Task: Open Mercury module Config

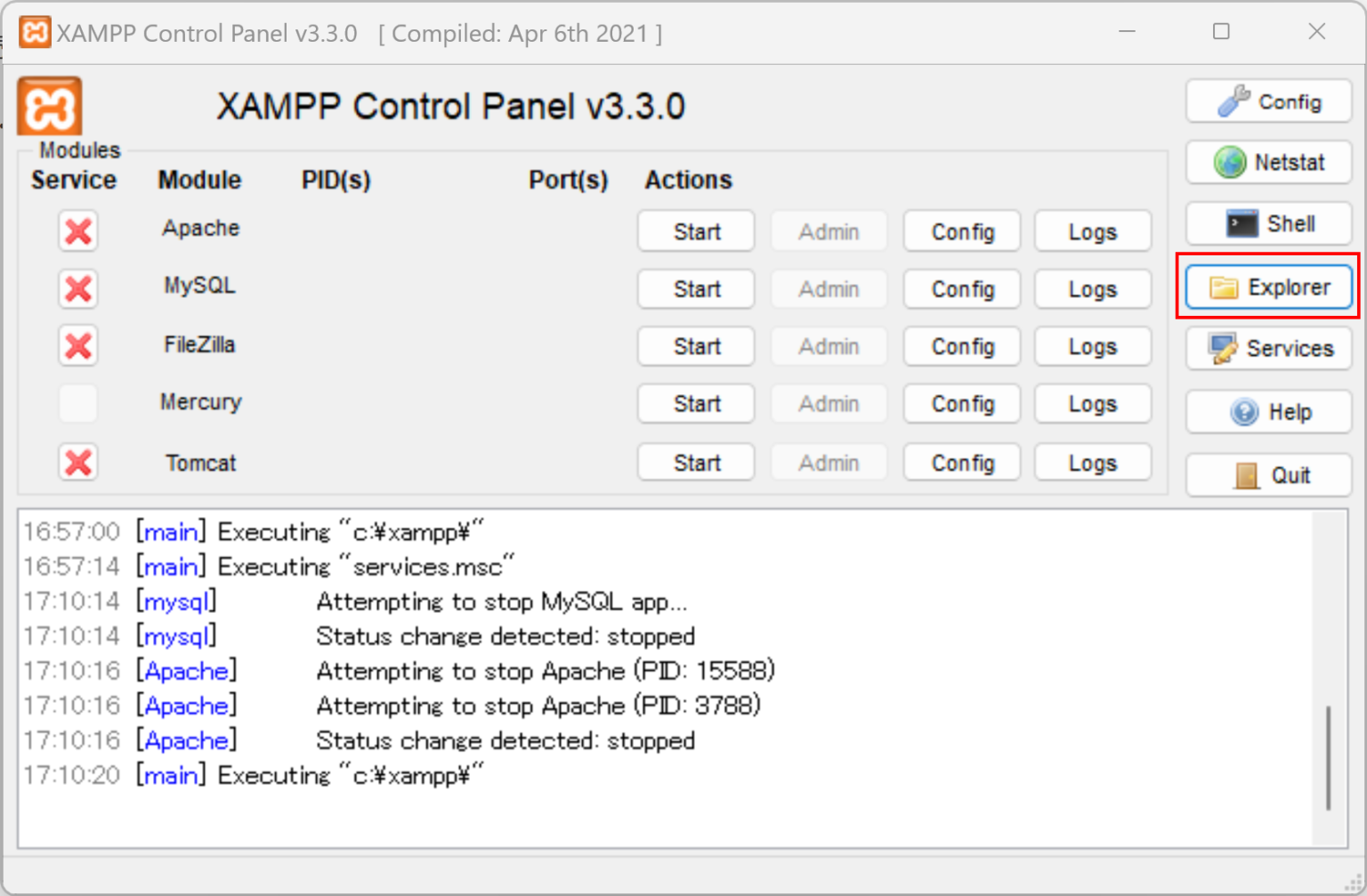Action: (961, 403)
